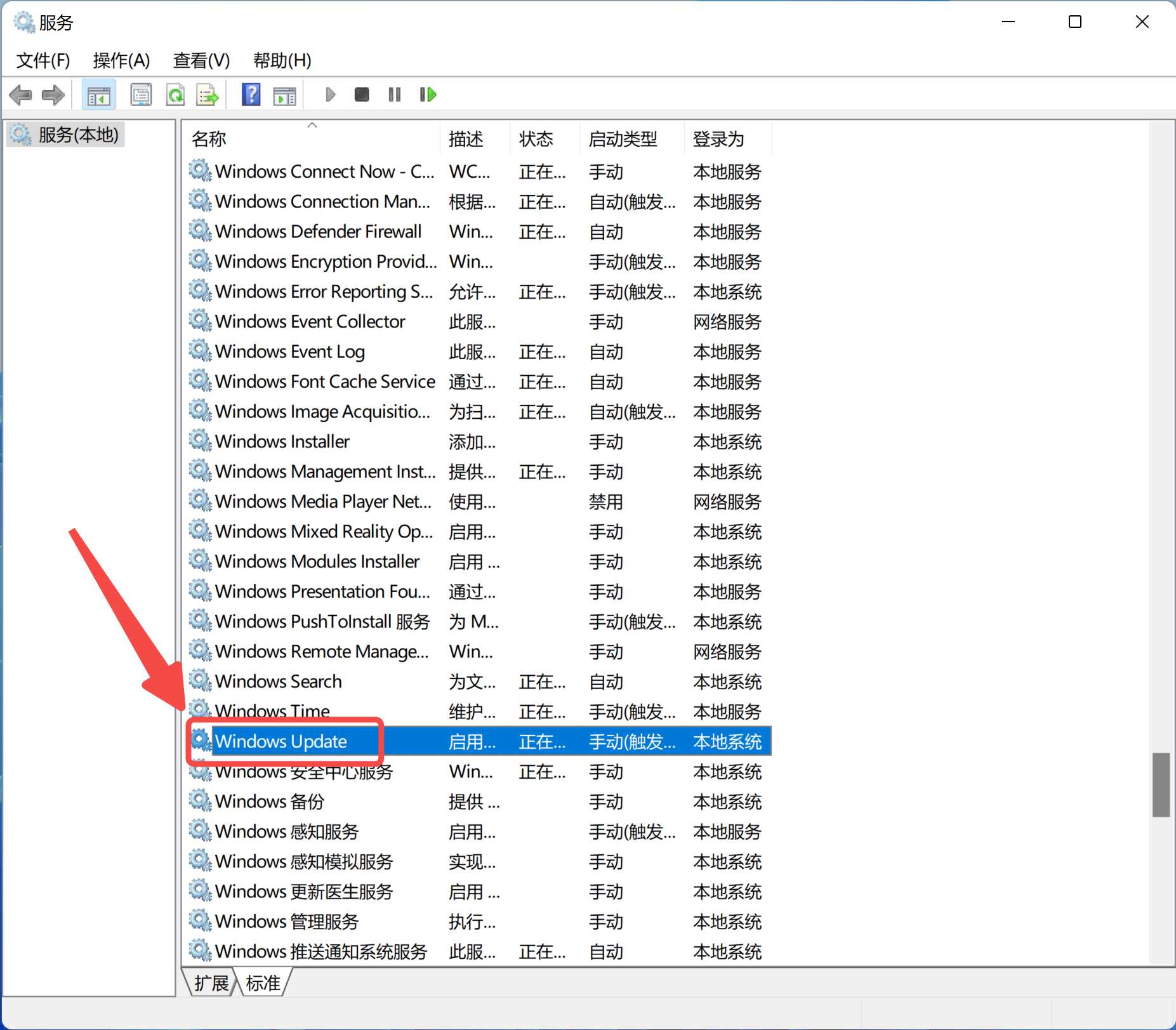Select the Windows Time service
Screen dimensions: 1176x1030
tap(480, 711)
